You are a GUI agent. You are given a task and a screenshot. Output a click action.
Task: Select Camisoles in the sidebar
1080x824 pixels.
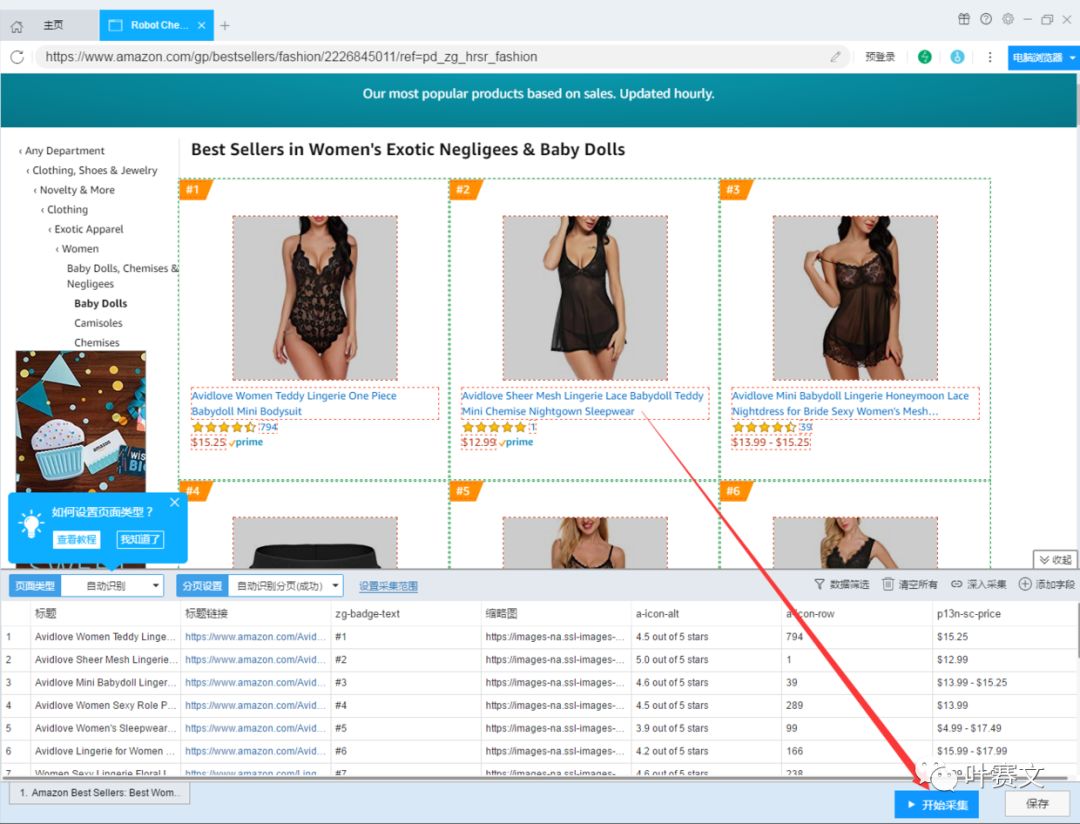point(98,323)
